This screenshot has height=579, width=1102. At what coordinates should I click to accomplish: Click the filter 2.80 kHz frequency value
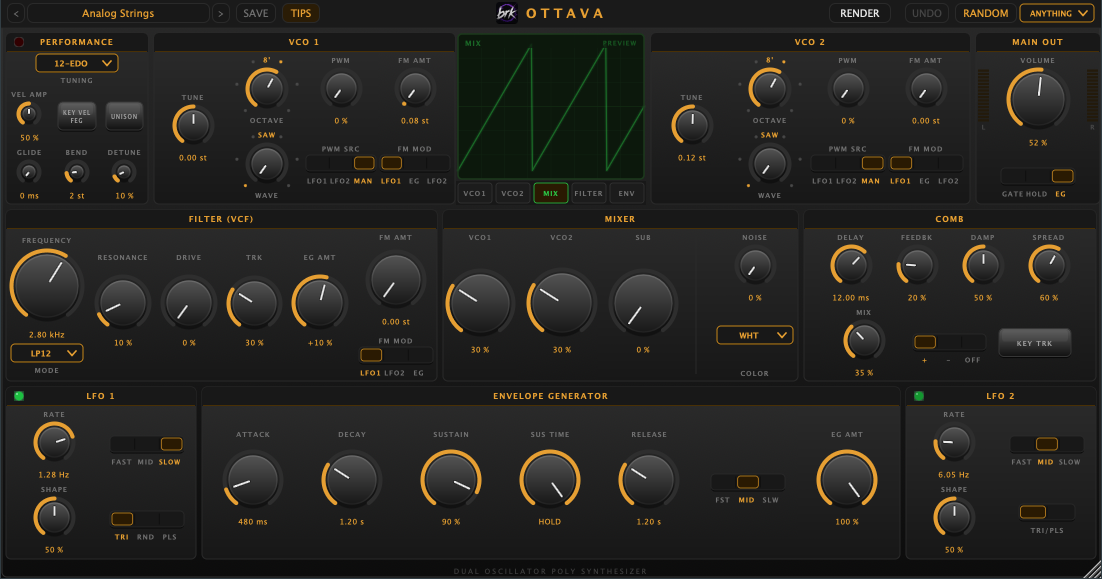46,334
